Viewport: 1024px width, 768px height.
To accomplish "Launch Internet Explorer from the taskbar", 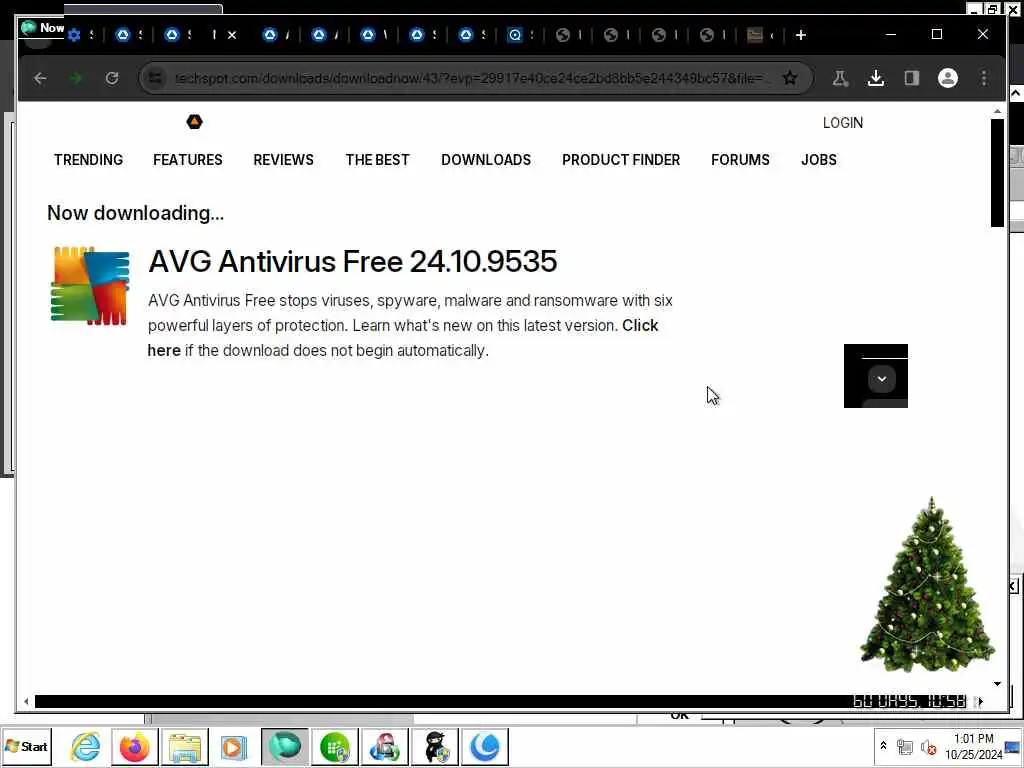I will 86,746.
